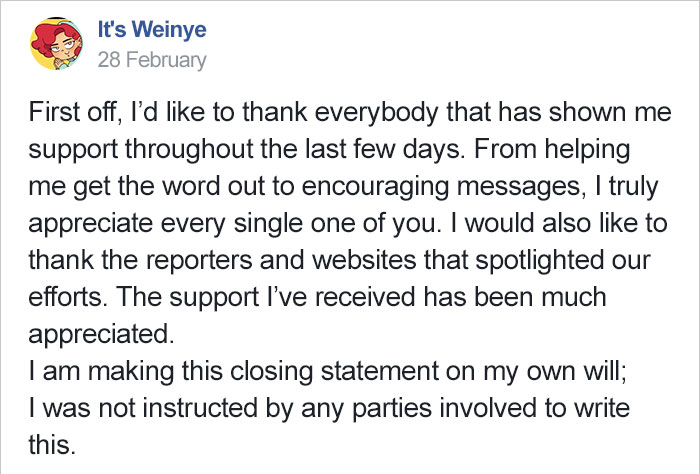Click the red hair in the avatar cartoon
The width and height of the screenshot is (700, 474).
45,38
